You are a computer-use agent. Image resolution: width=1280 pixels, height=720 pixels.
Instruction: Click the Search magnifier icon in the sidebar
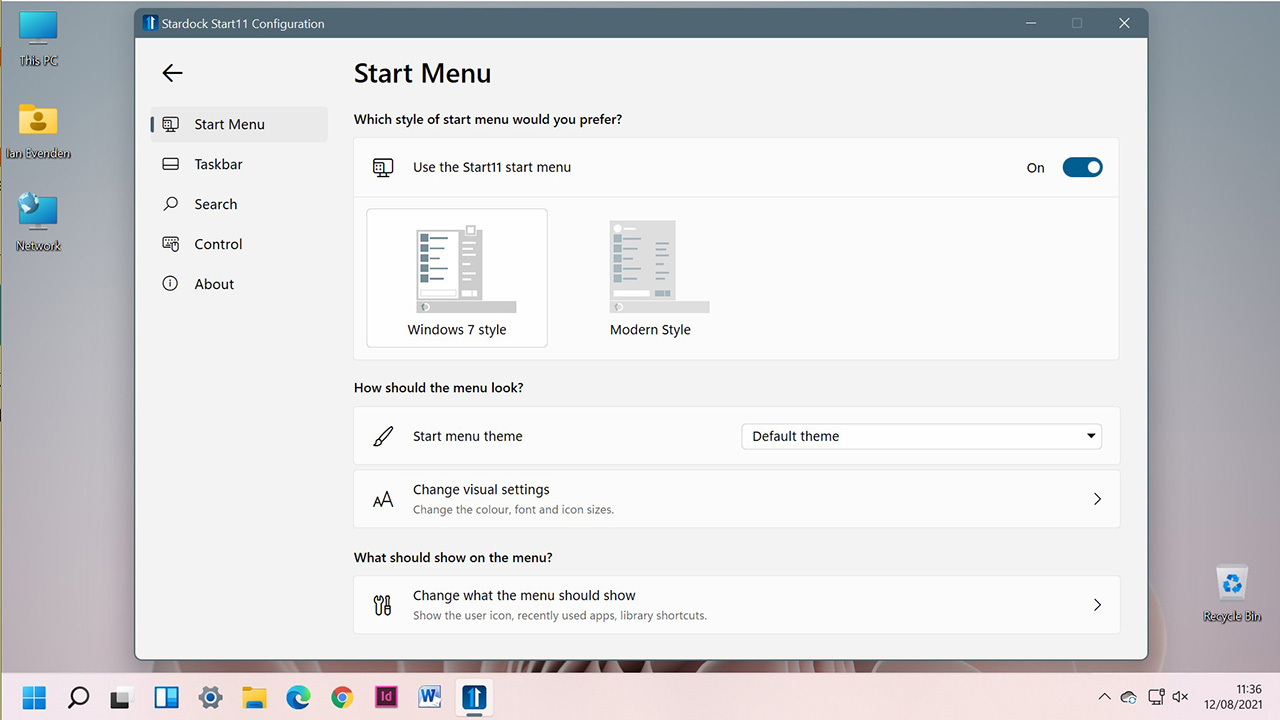click(x=169, y=204)
